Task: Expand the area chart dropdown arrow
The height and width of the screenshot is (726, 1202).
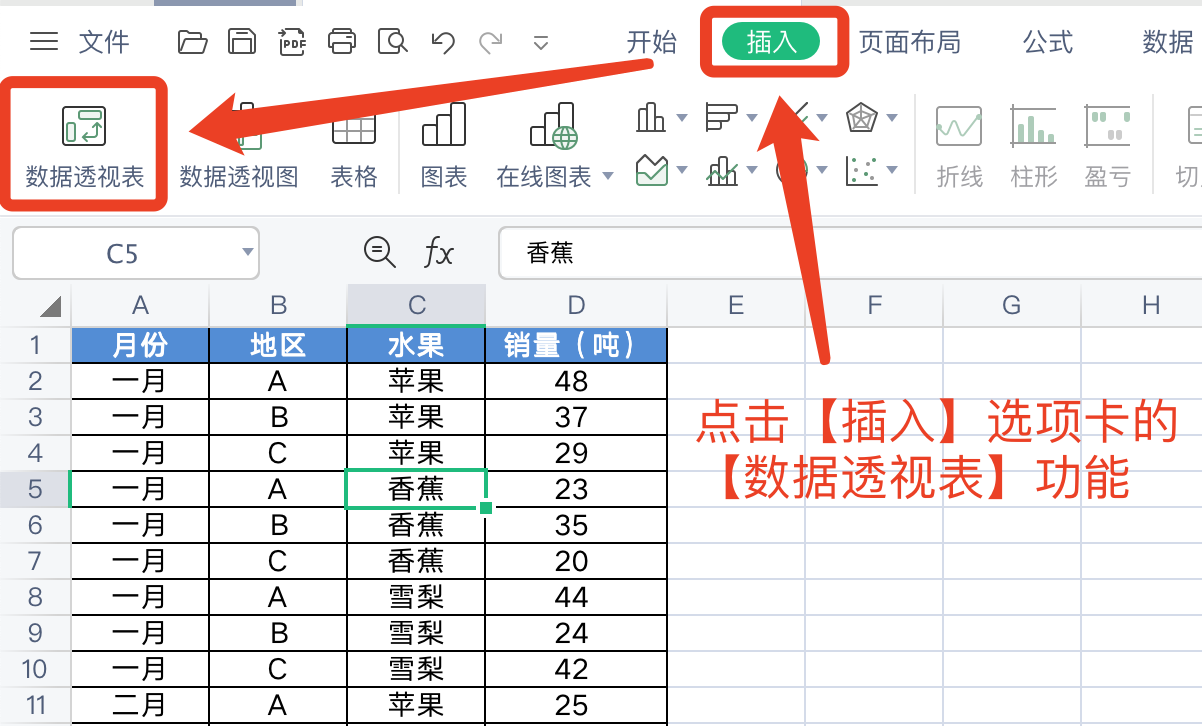Action: pos(682,171)
